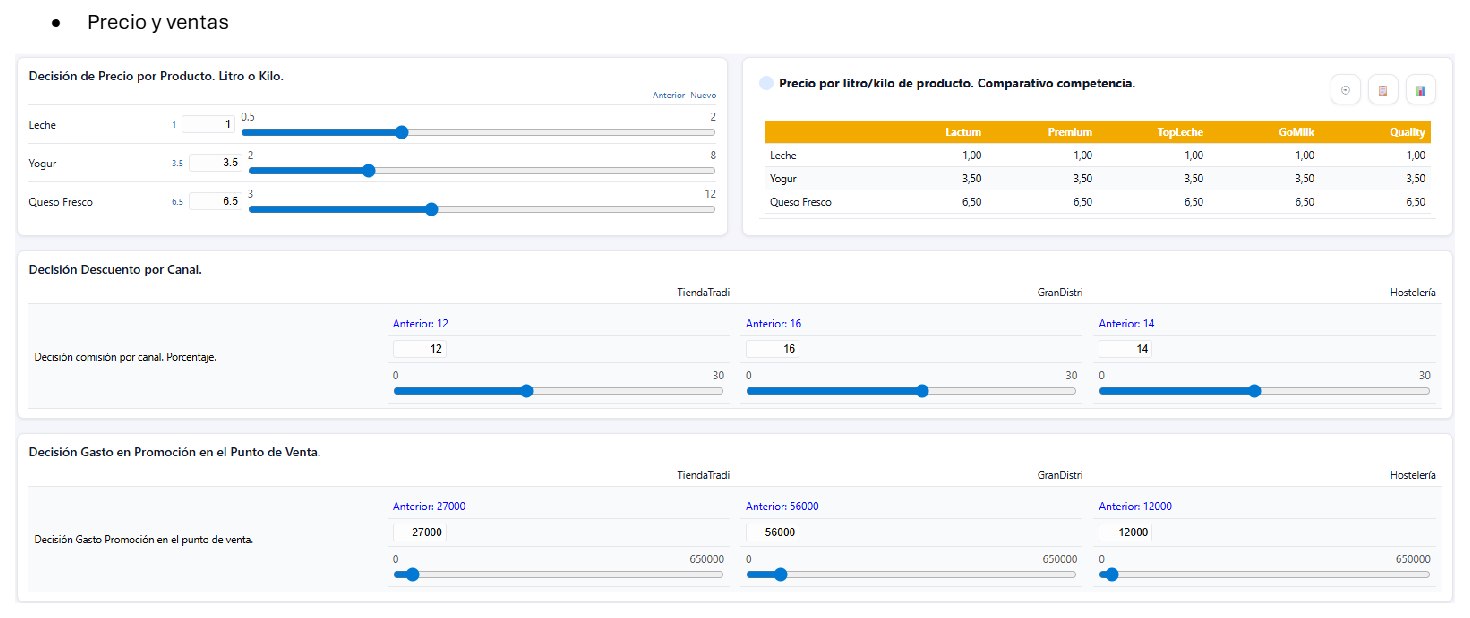Click the TiendaTradi commission percentage slider

(x=558, y=391)
